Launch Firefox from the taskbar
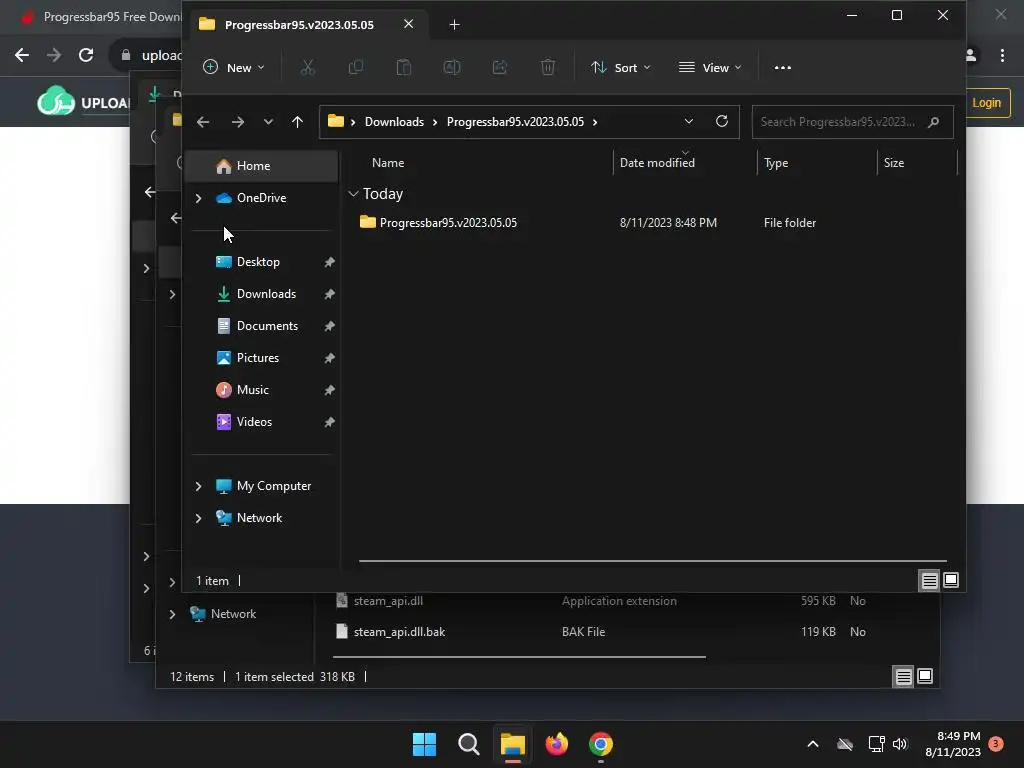The width and height of the screenshot is (1024, 768). (x=556, y=744)
